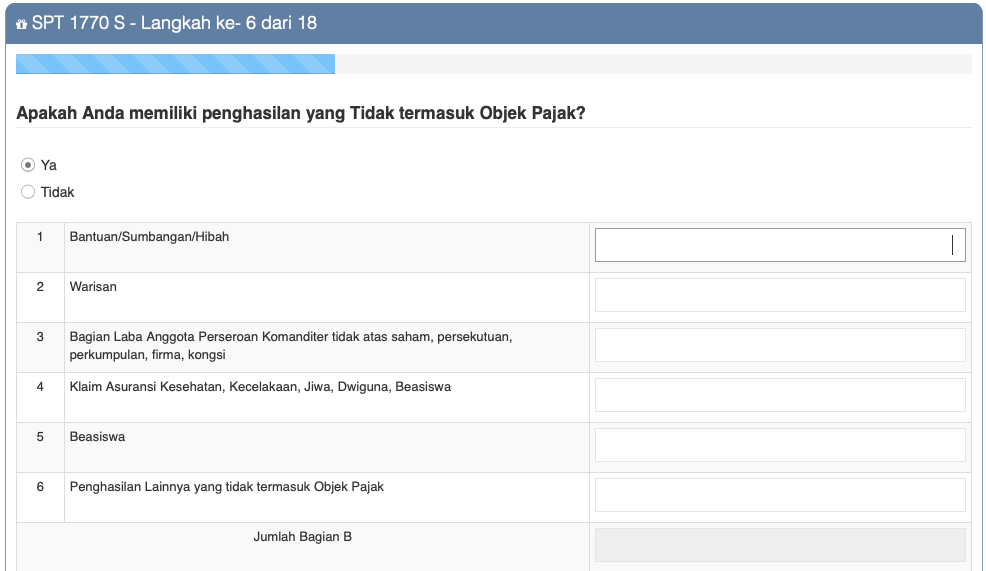Click input for Bagian Laba Anggota Perseroan Komanditer
Screen dimensions: 986x571
779,345
